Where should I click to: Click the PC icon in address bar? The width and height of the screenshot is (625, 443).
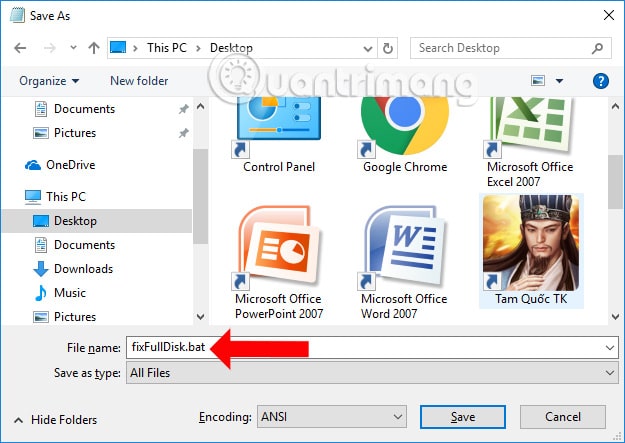(x=118, y=47)
